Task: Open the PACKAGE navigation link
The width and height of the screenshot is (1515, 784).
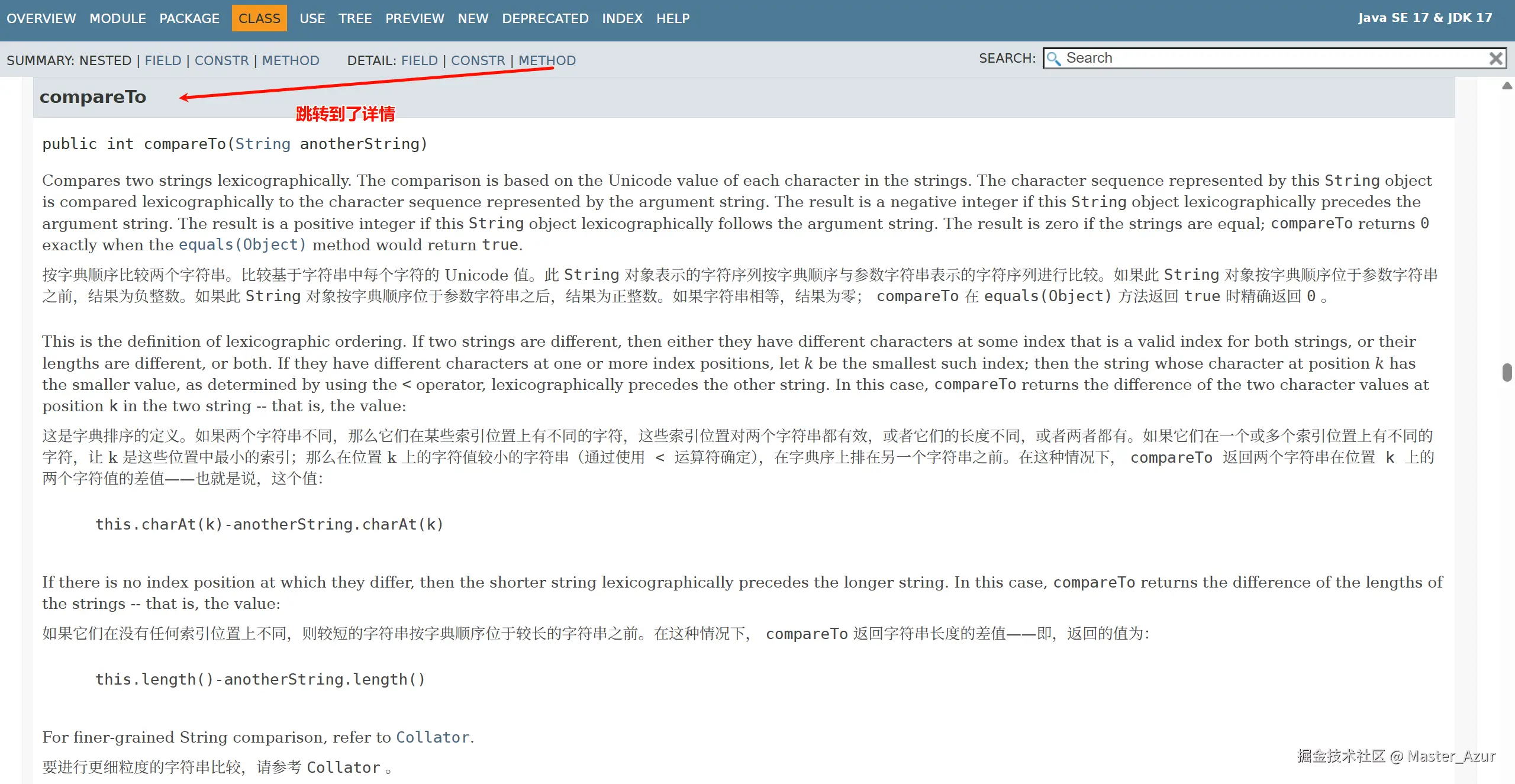Action: coord(189,18)
